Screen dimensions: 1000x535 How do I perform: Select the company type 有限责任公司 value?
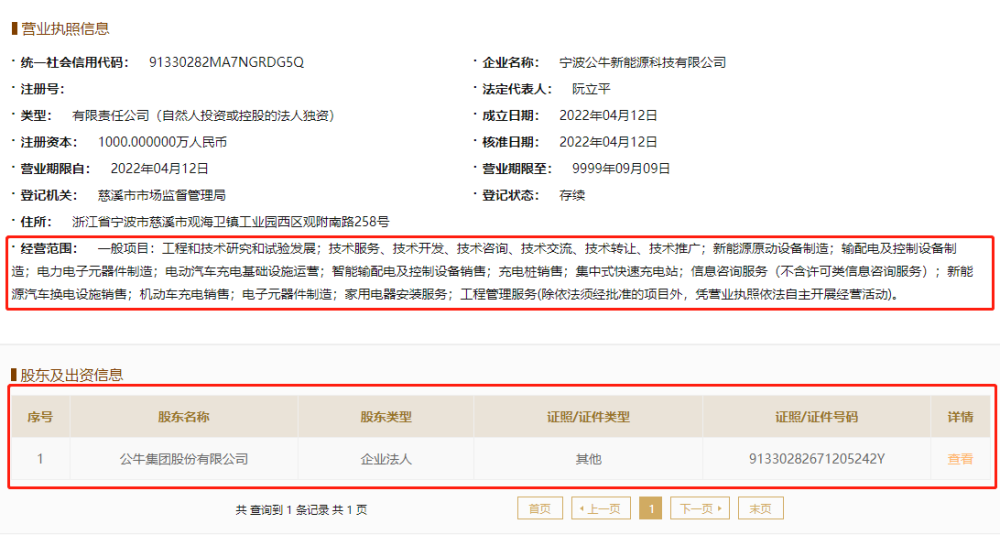(203, 115)
